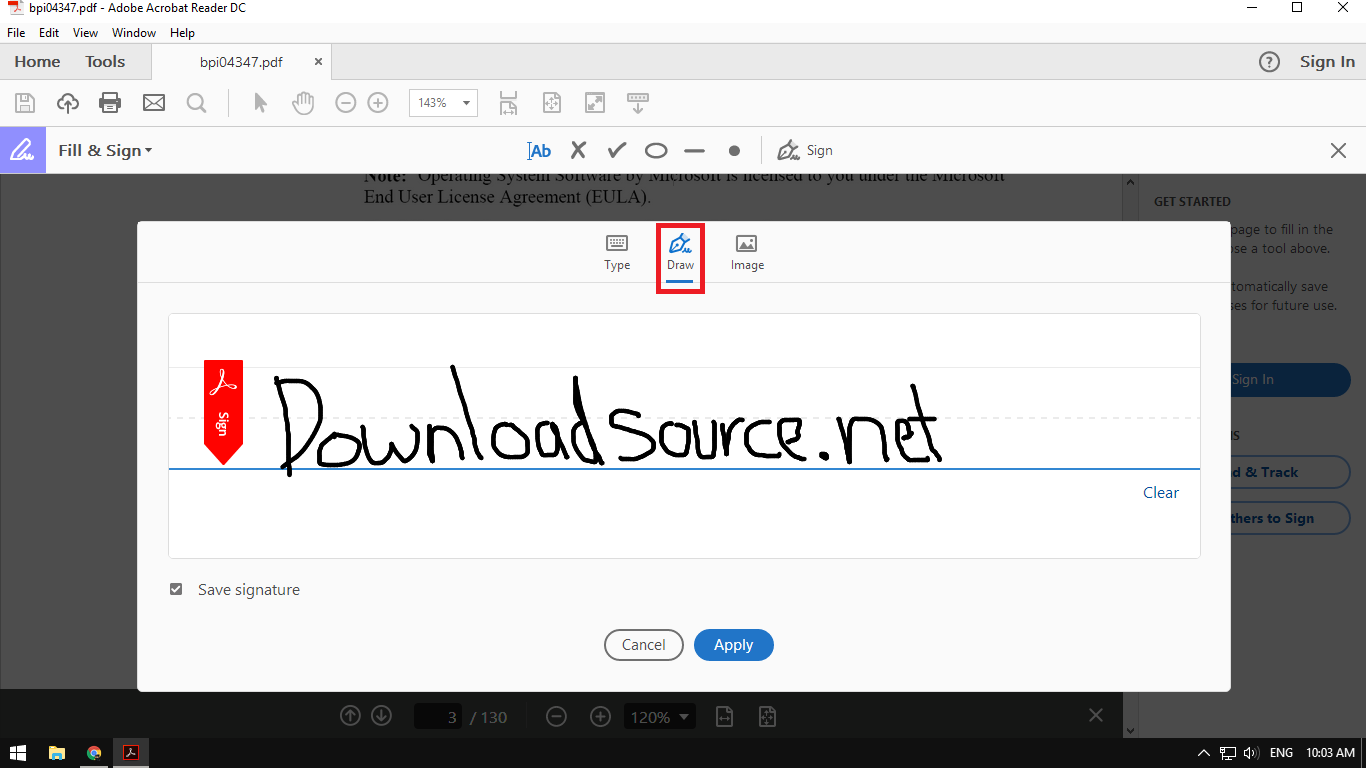Choose the hand pan tool

[x=303, y=102]
